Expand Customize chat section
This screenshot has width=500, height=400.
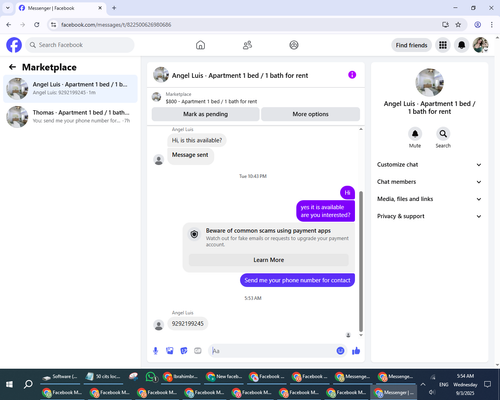(x=429, y=165)
